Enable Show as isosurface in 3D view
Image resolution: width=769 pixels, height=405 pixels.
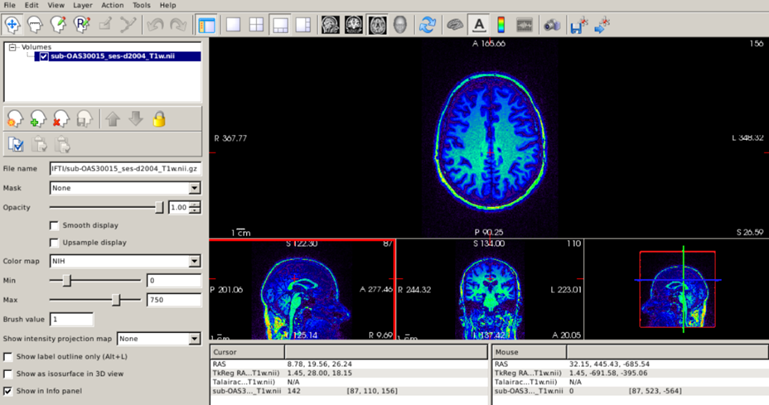(x=8, y=374)
